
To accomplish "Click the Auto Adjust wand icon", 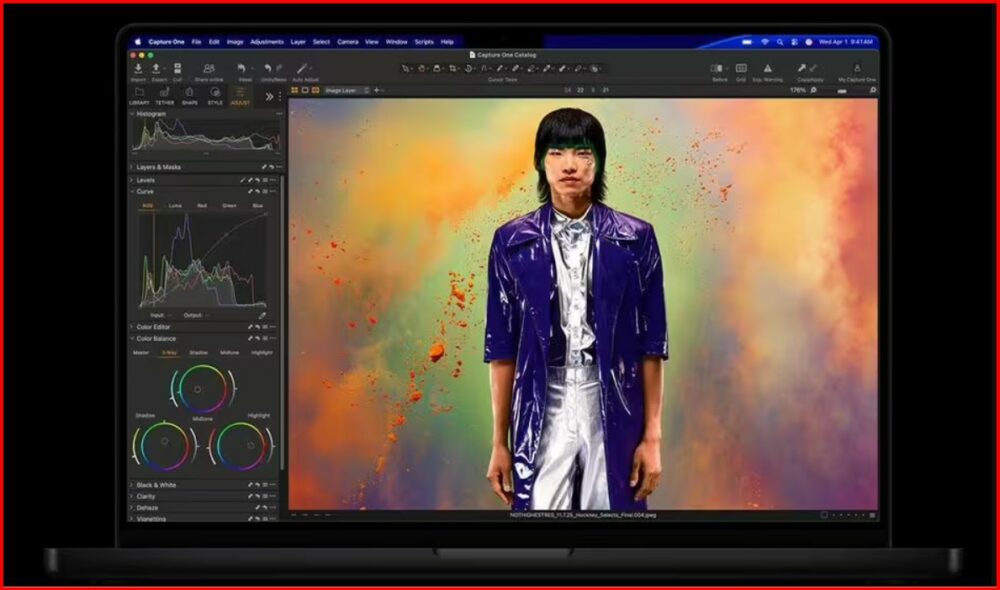I will click(x=302, y=68).
